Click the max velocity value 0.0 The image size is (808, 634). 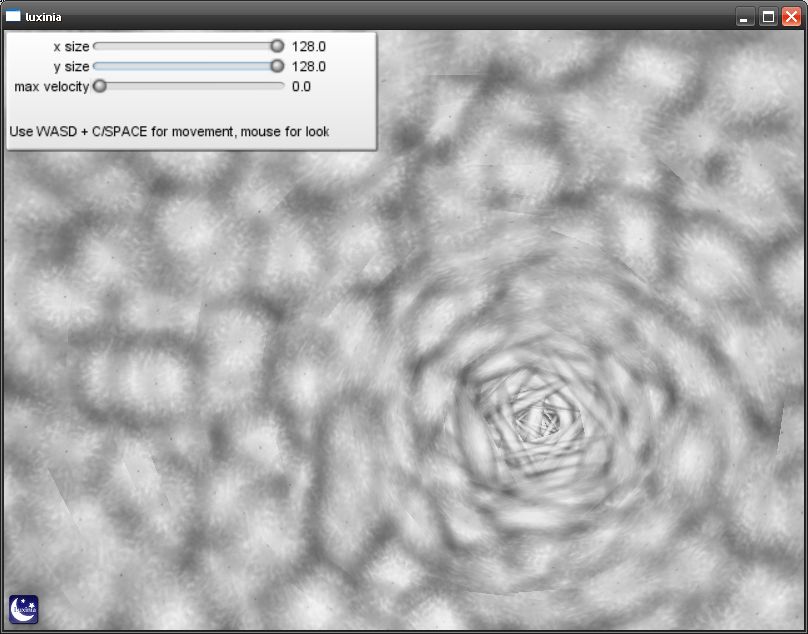coord(301,86)
